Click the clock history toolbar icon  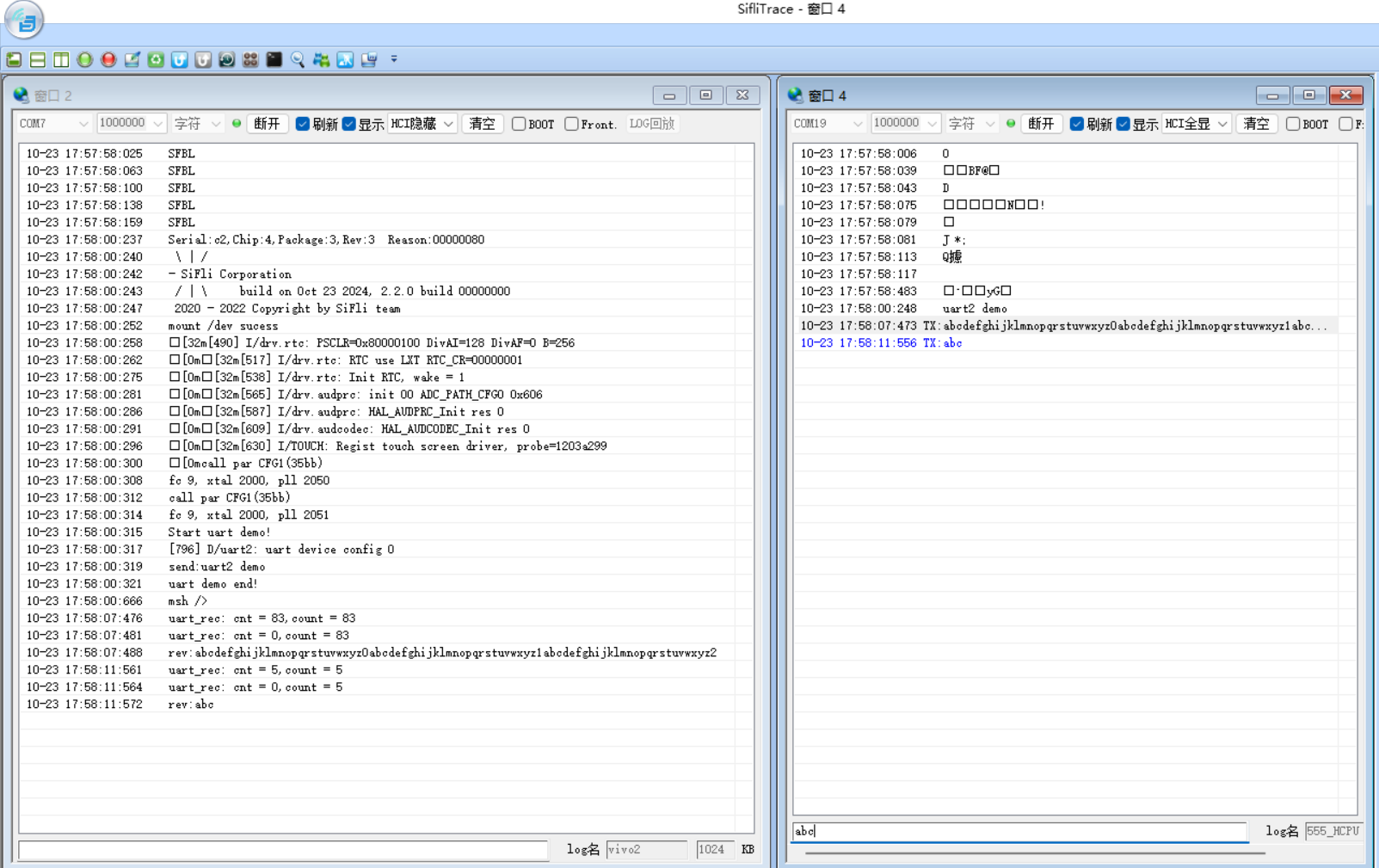click(226, 59)
